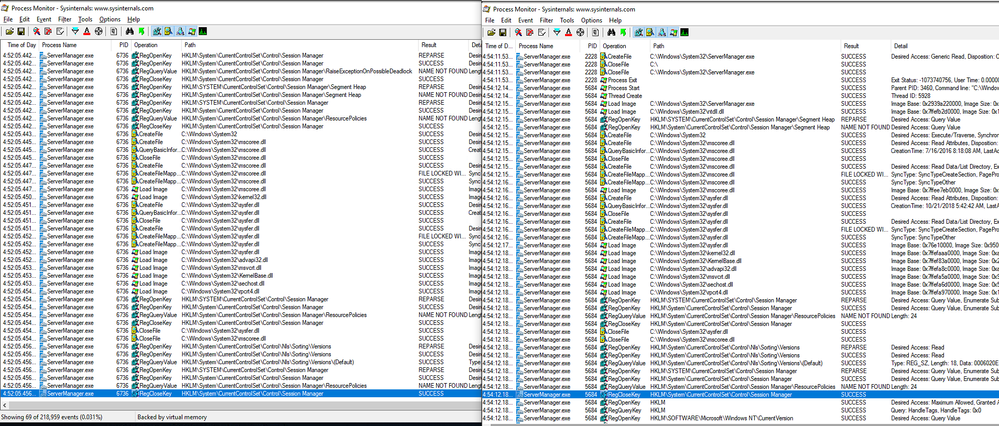The image size is (999, 426).
Task: Open Options menu in right window
Action: 592,20
